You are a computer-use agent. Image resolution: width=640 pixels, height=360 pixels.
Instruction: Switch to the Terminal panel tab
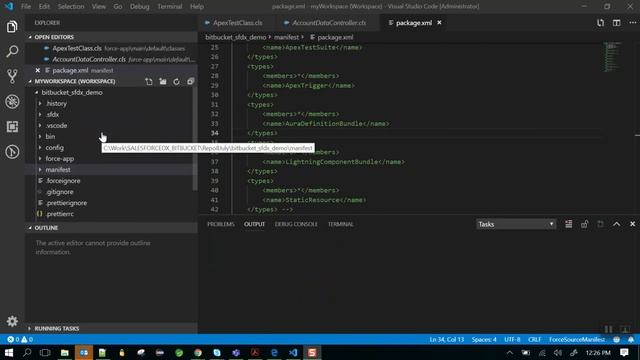click(340, 224)
